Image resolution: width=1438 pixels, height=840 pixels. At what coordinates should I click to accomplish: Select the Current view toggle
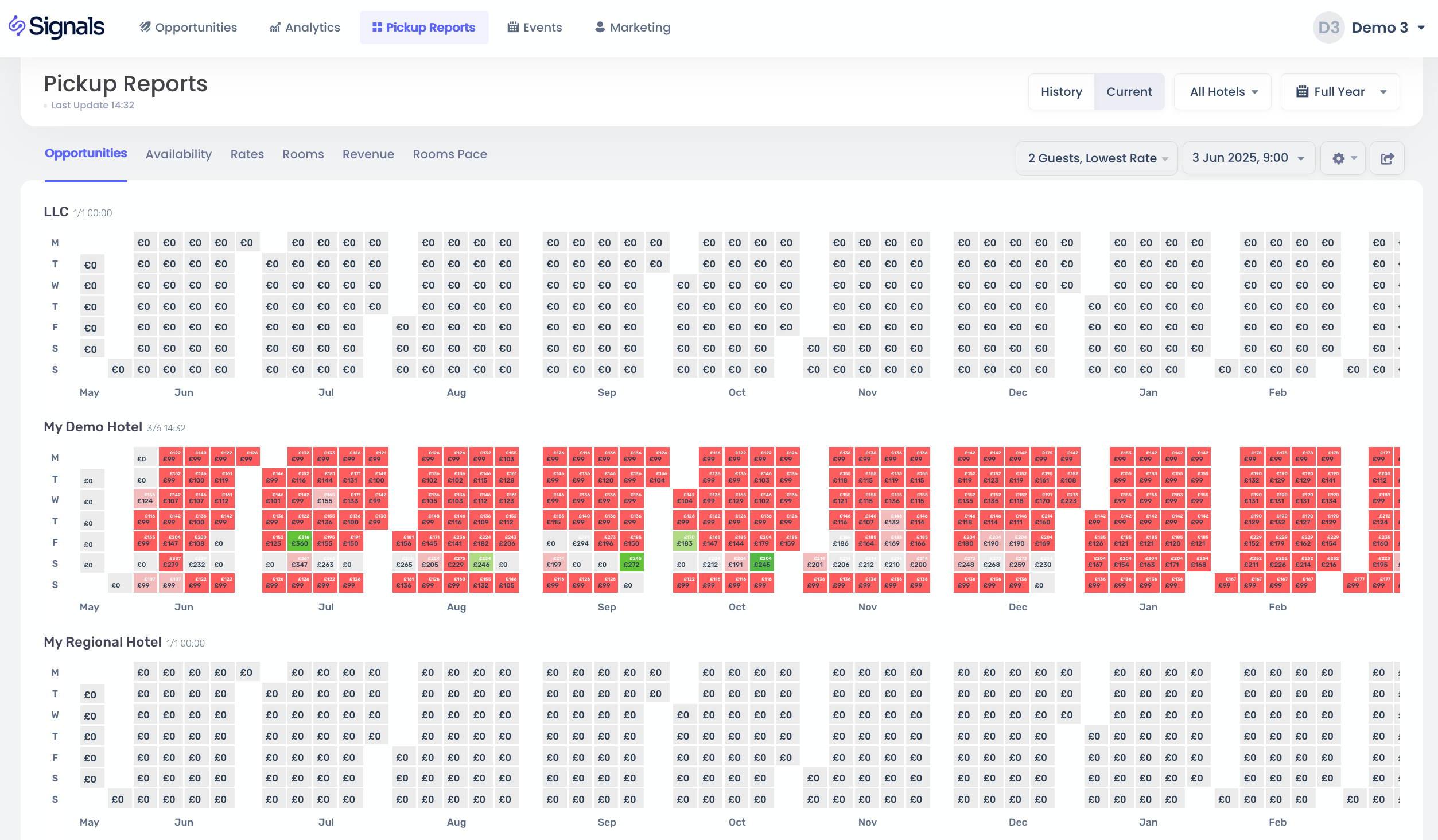point(1129,92)
